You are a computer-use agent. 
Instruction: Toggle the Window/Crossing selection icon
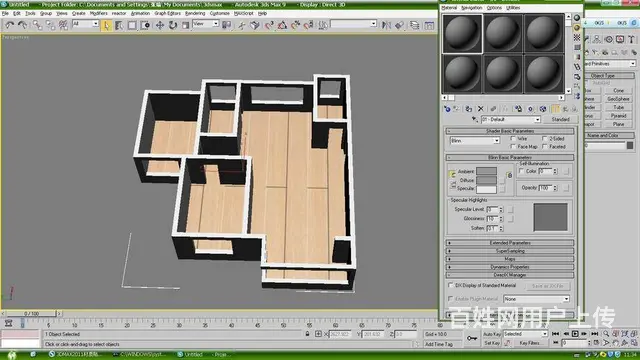coord(145,26)
